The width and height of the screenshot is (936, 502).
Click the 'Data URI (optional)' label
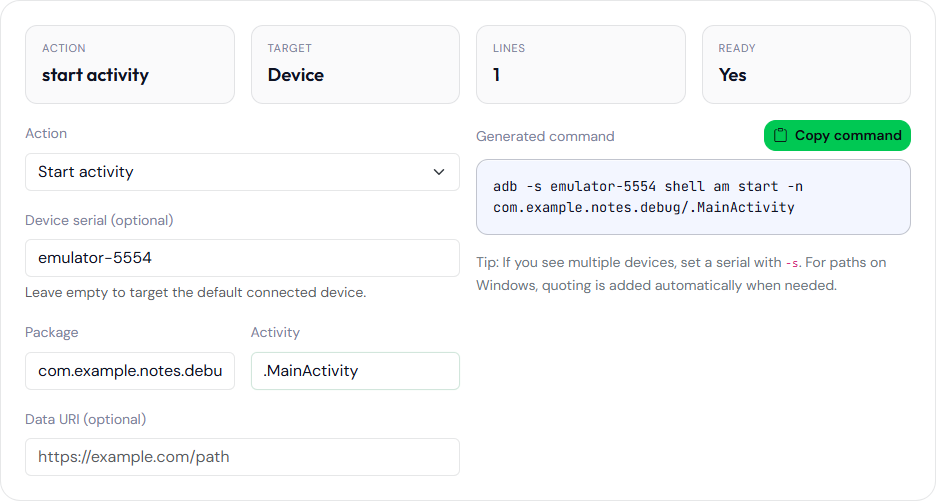85,419
